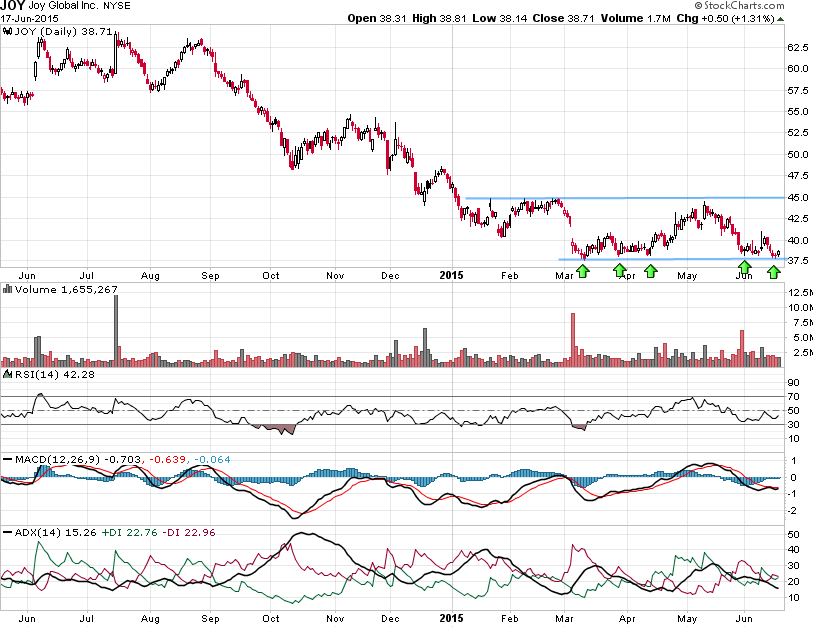Click the 55.0 price axis label
The height and width of the screenshot is (627, 813).
(797, 112)
